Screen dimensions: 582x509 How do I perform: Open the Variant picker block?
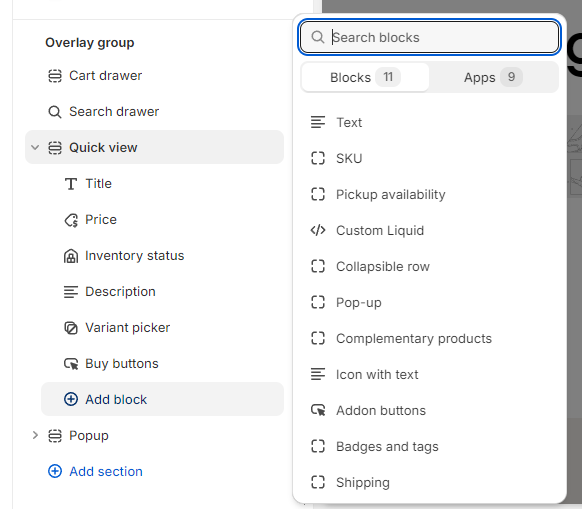[x=163, y=328]
